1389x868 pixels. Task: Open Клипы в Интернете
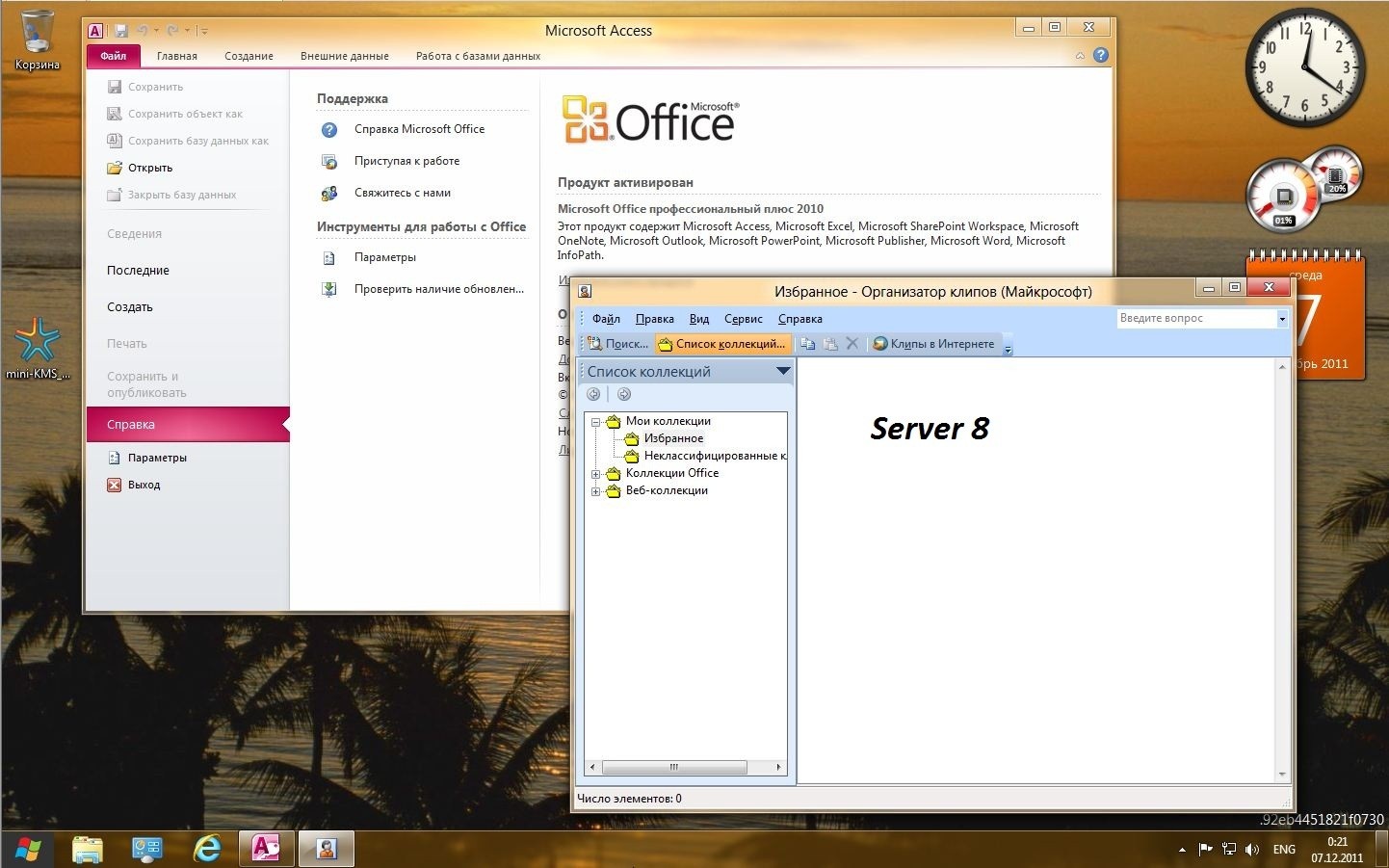pyautogui.click(x=933, y=344)
